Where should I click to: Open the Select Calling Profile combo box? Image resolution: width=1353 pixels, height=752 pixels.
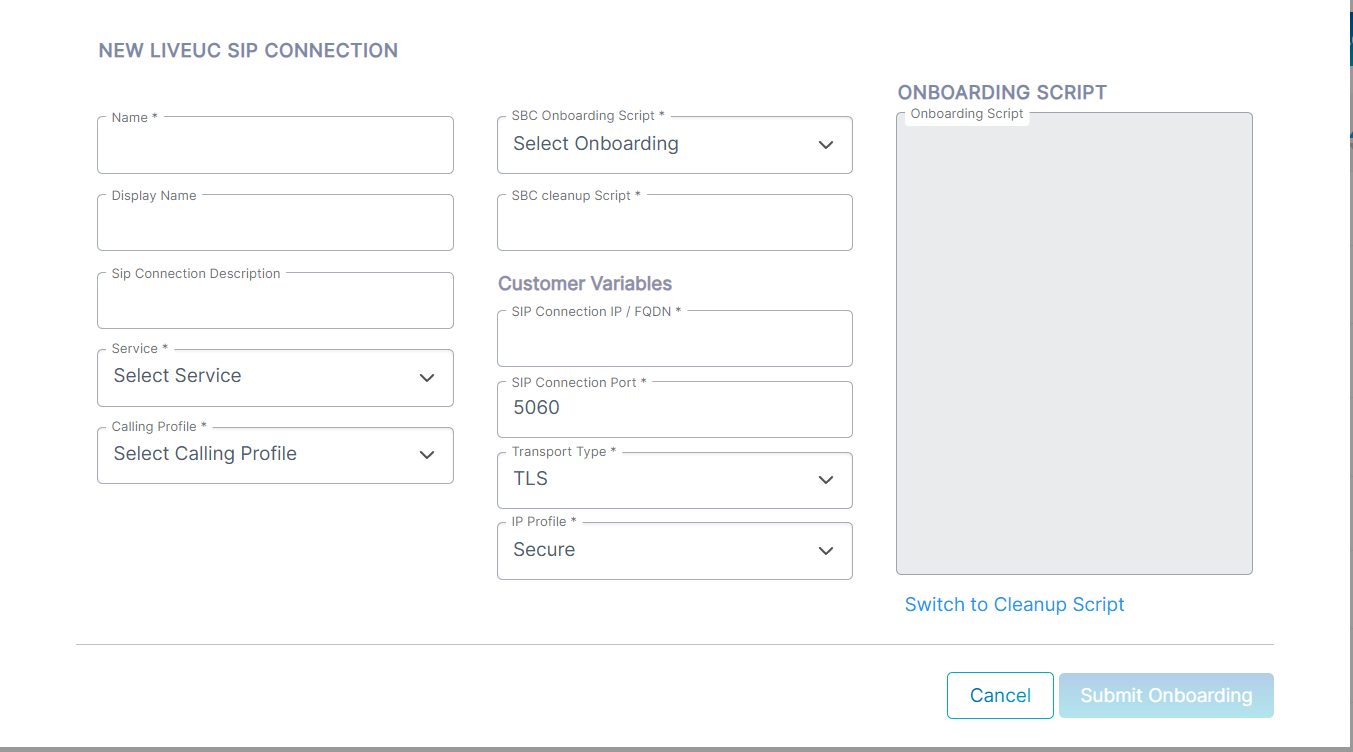point(275,455)
